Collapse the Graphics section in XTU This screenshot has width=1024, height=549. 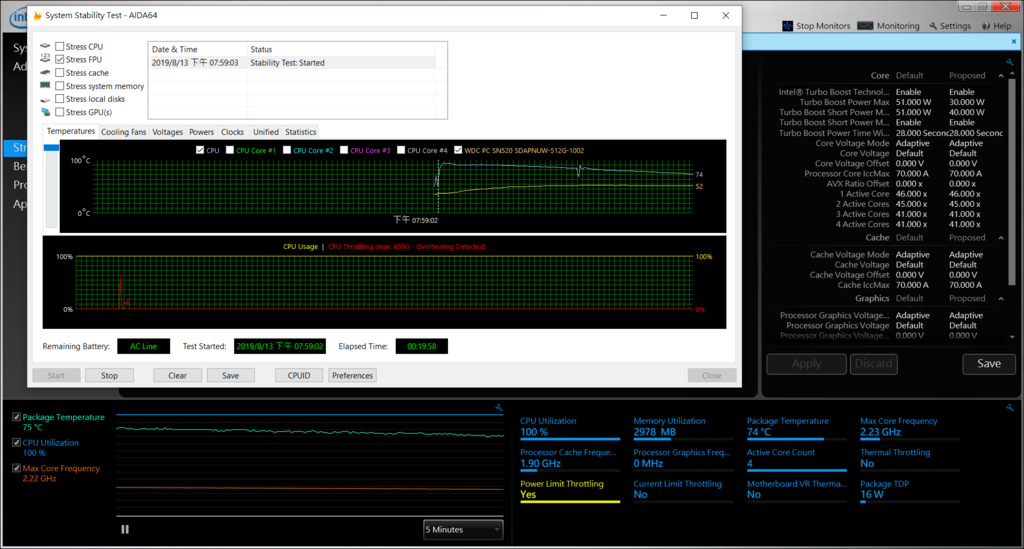(x=1001, y=298)
